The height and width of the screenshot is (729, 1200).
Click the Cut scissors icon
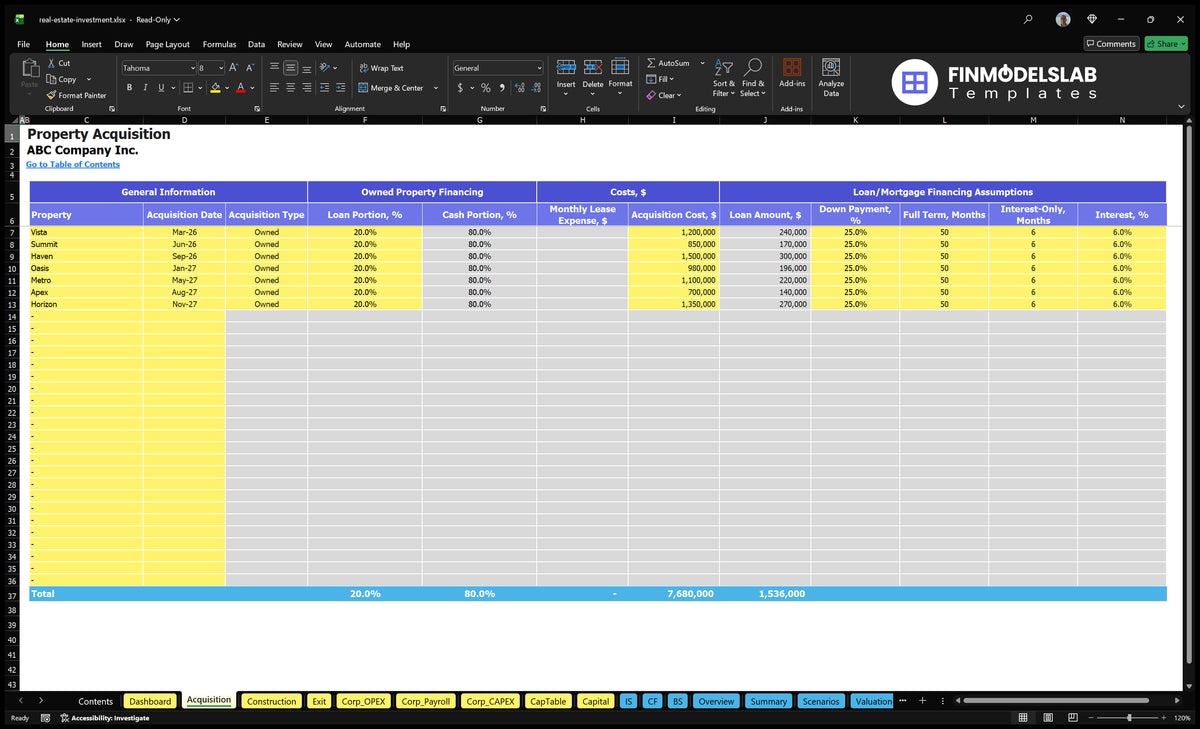(52, 63)
